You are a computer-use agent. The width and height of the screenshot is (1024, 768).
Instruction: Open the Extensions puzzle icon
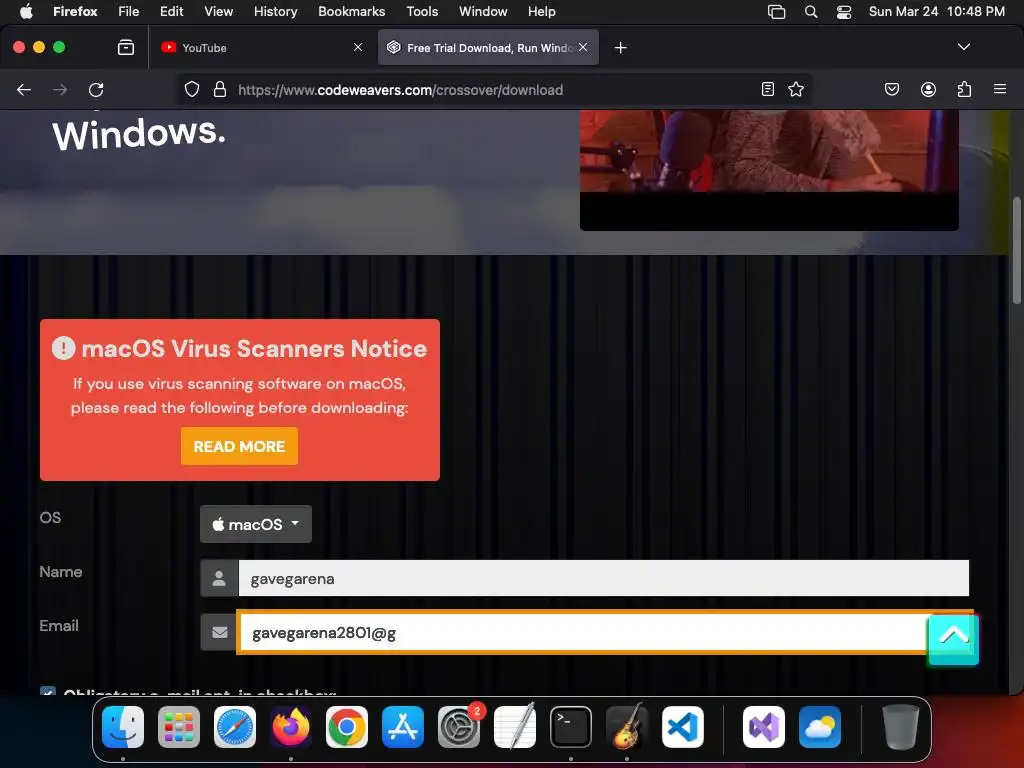(964, 89)
